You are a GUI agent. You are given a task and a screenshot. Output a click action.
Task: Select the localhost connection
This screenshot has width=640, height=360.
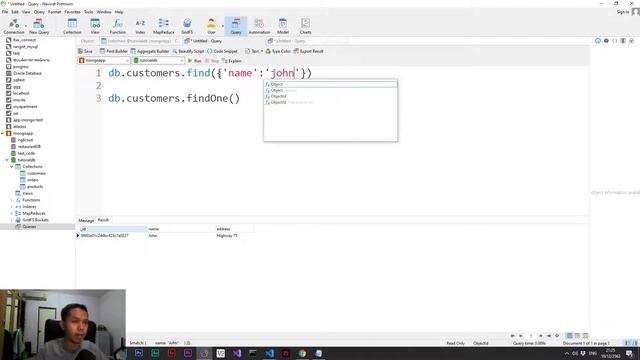pos(21,93)
